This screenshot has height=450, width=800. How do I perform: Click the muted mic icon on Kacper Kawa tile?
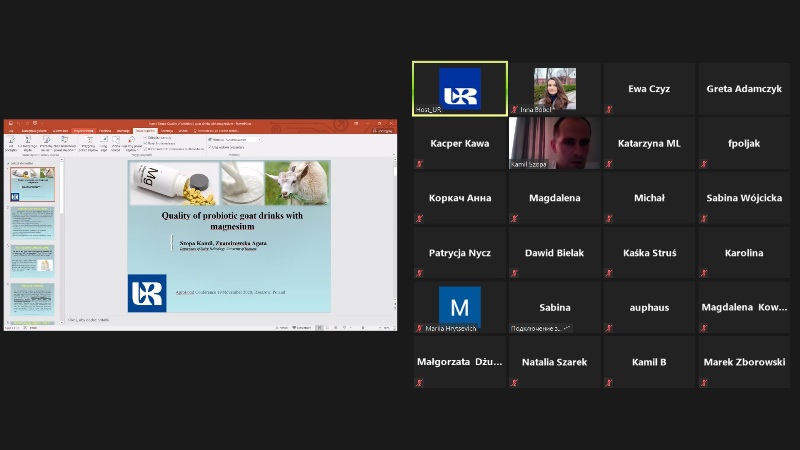click(x=419, y=164)
